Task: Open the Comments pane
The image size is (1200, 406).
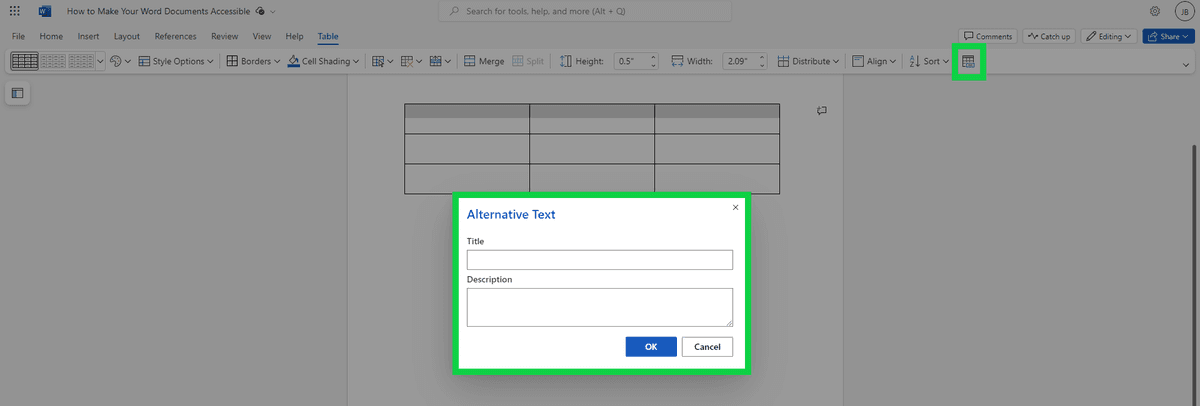Action: coord(988,36)
